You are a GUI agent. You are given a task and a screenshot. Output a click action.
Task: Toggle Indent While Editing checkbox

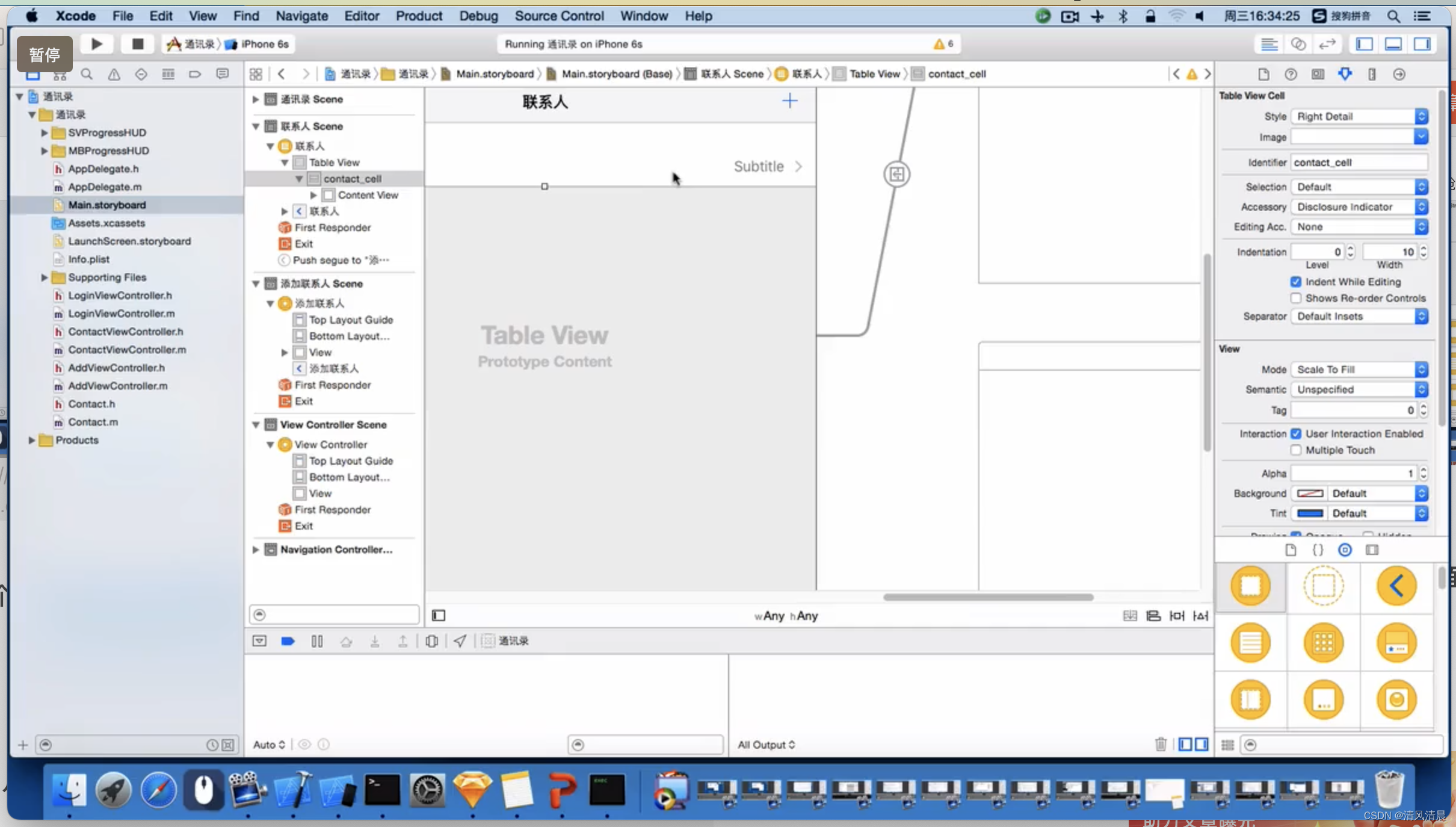[1297, 281]
